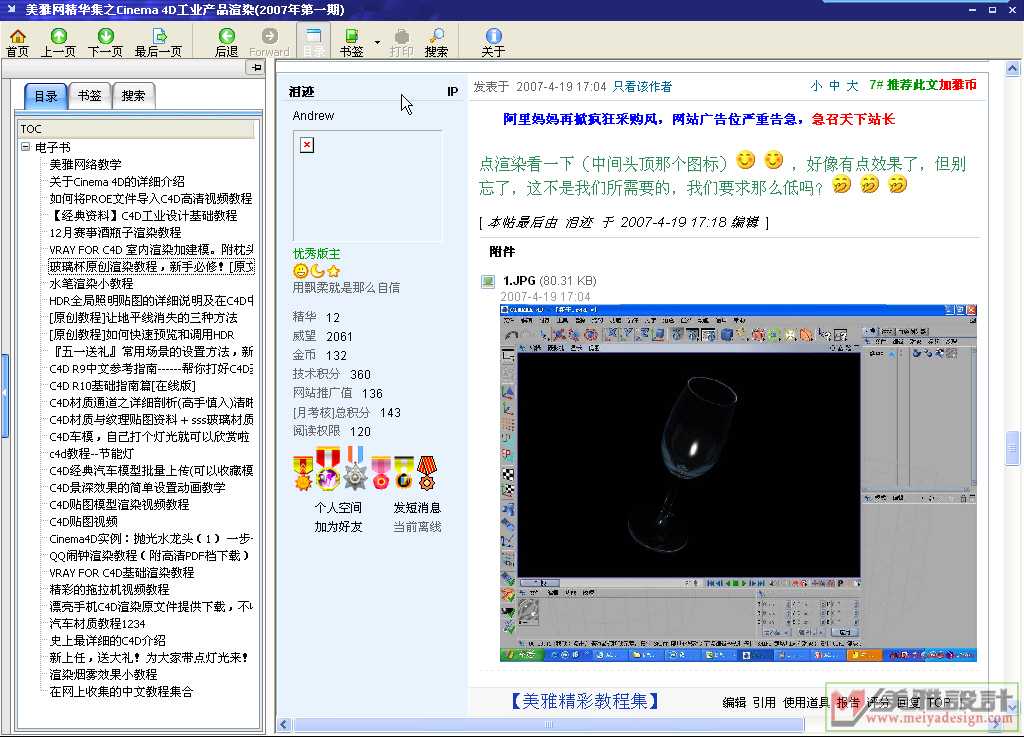Screen dimensions: 1024x737
Task: Switch to the 目录 tab
Action: point(46,96)
